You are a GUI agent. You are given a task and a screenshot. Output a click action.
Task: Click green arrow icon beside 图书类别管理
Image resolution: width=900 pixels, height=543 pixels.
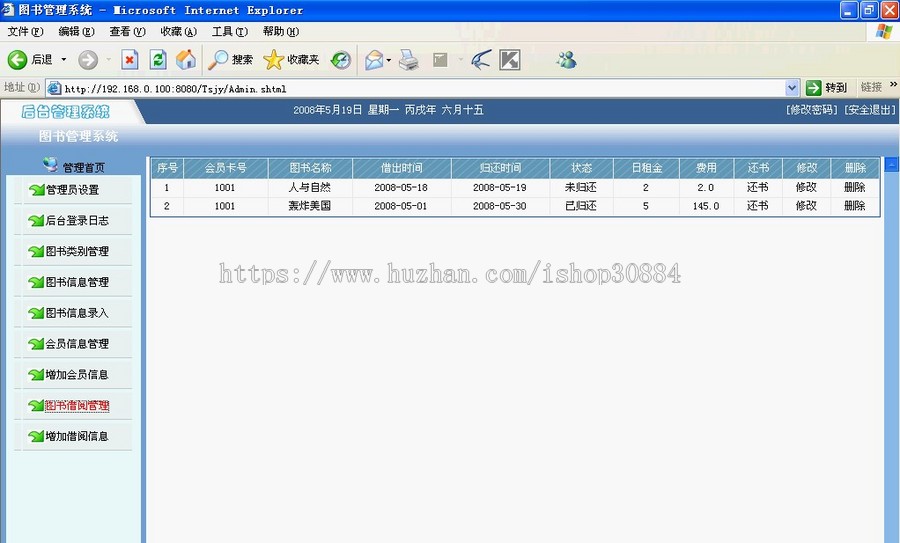click(36, 251)
